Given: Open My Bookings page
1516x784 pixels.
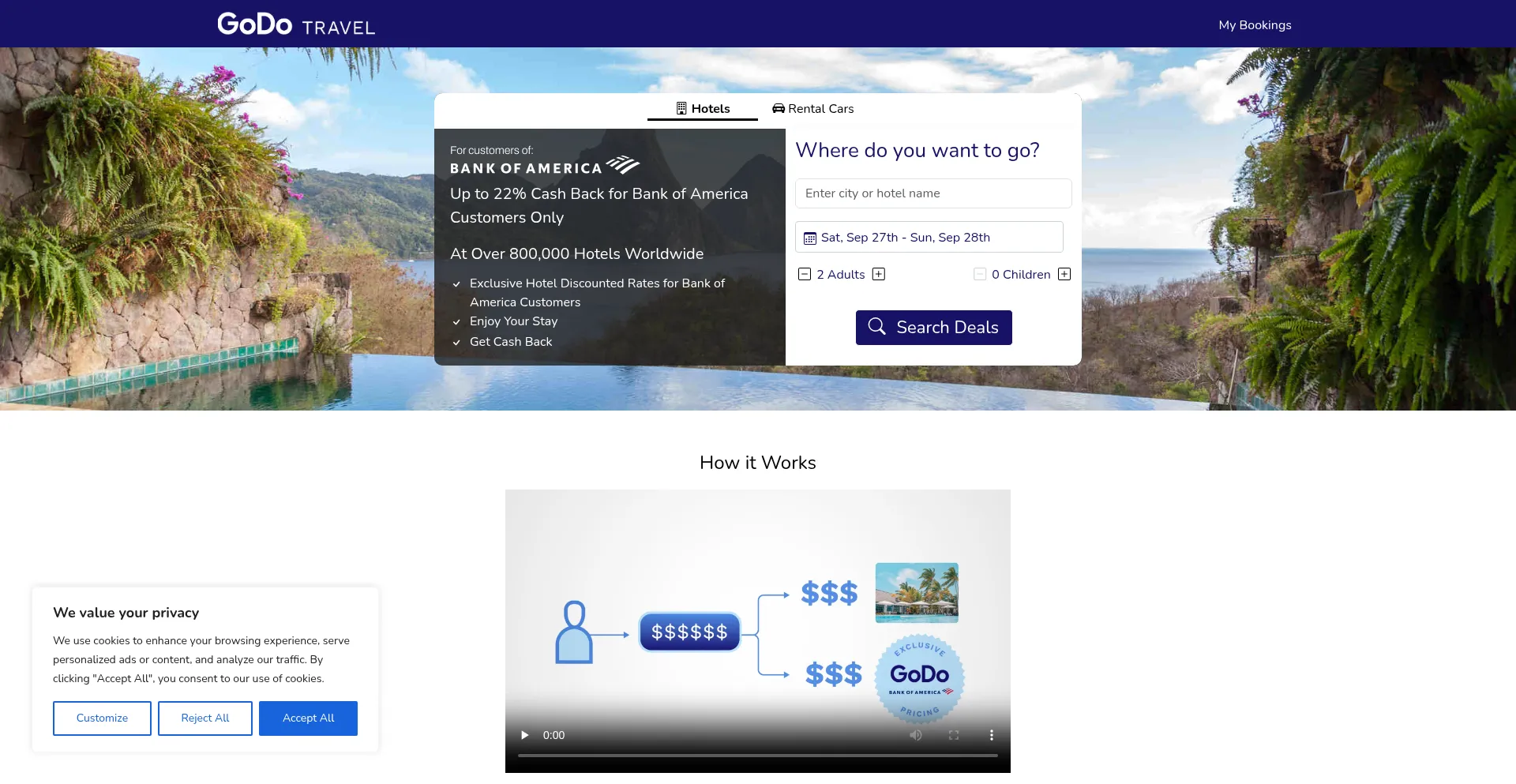Looking at the screenshot, I should [1255, 25].
